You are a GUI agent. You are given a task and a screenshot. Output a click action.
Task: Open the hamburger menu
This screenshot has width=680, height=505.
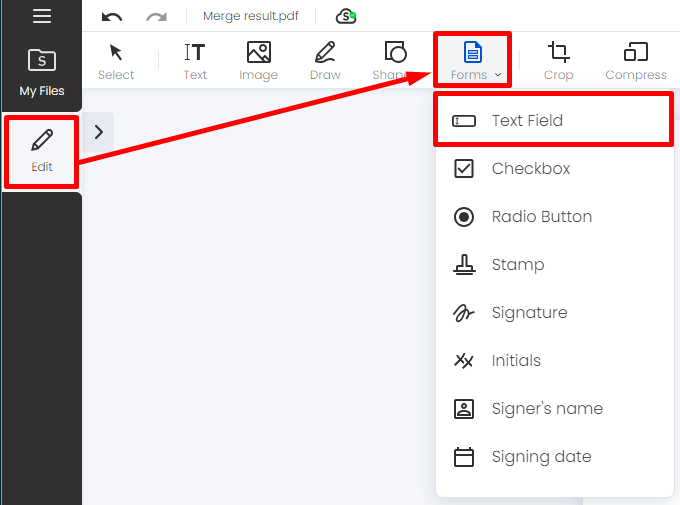[42, 16]
